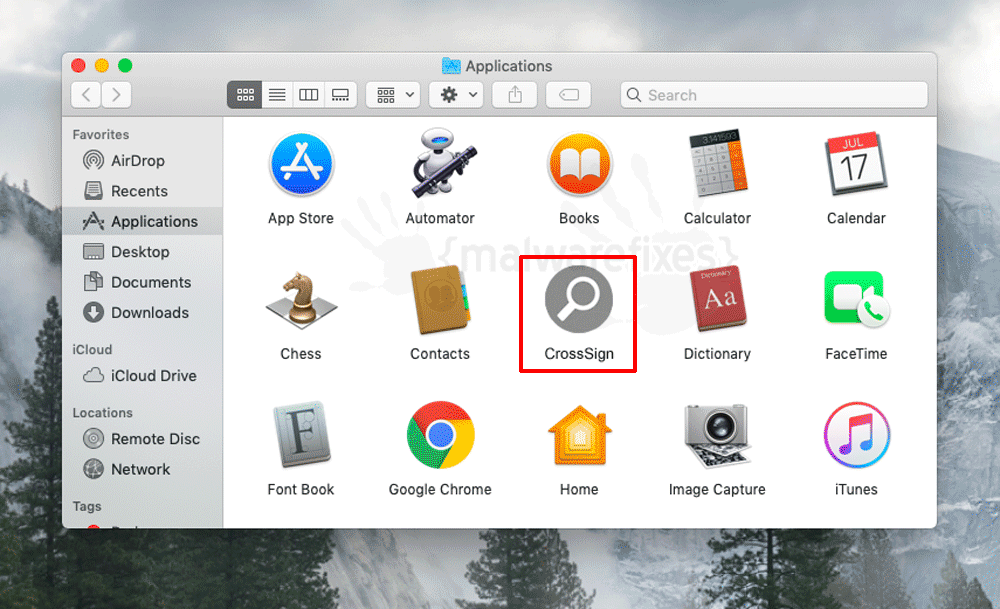
Task: Select AirDrop in the sidebar
Action: click(x=143, y=160)
